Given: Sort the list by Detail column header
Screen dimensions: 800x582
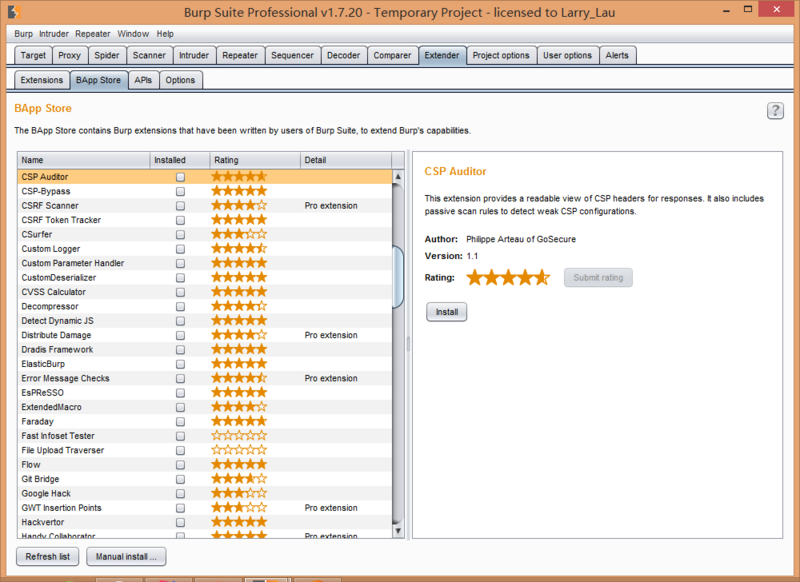Looking at the screenshot, I should [x=345, y=160].
